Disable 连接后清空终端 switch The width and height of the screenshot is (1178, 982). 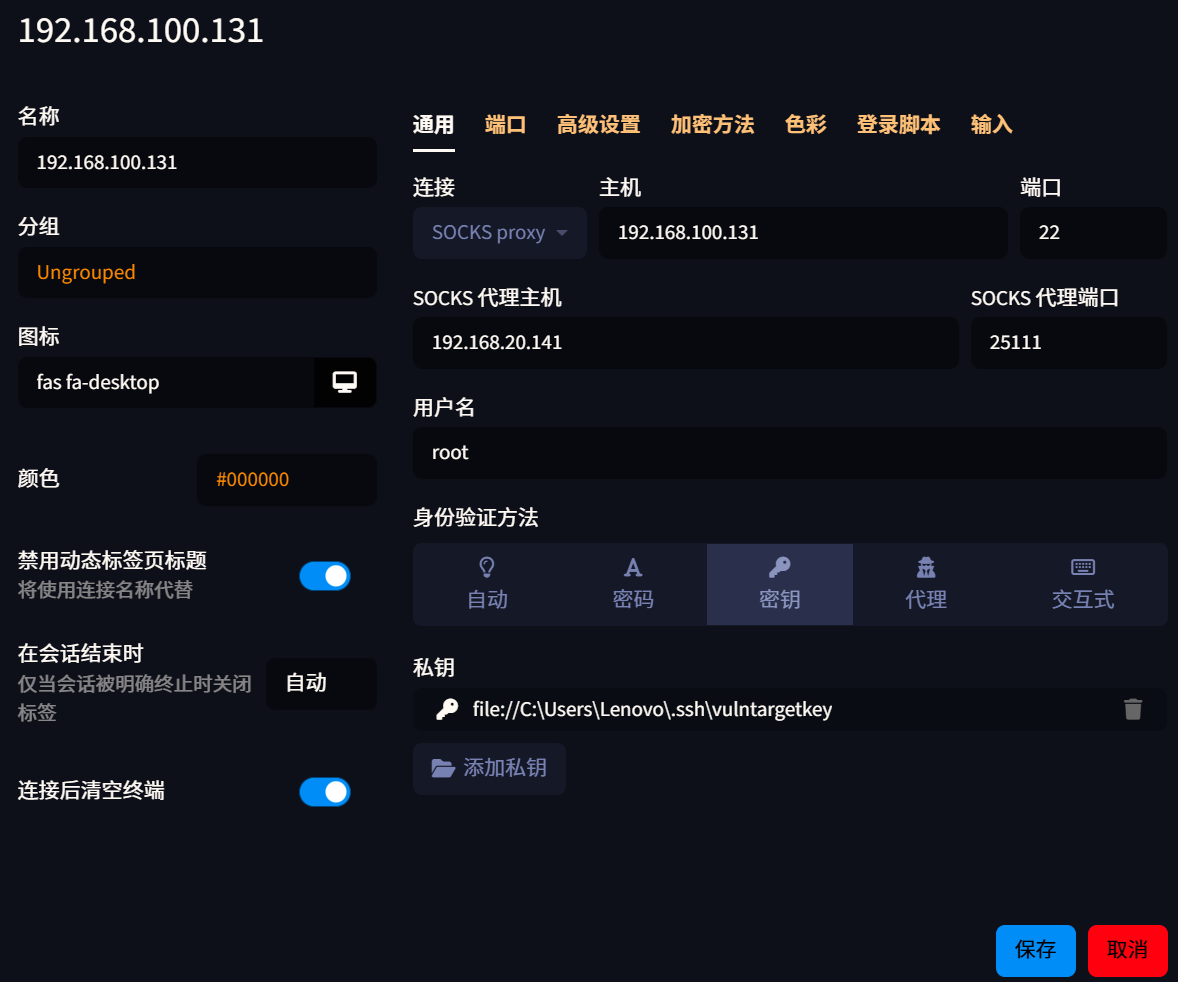tap(324, 792)
